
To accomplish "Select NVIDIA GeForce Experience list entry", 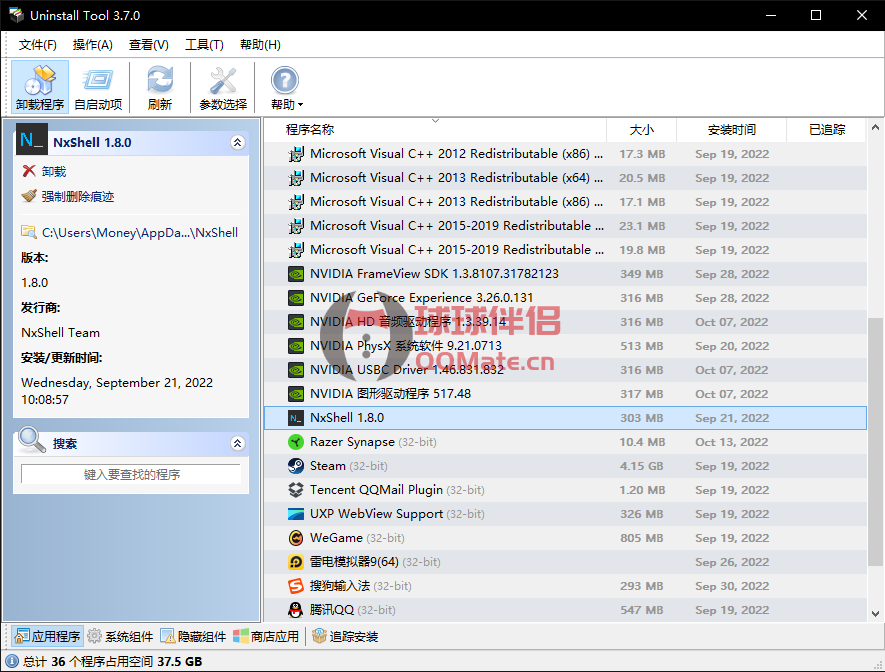I will point(421,298).
